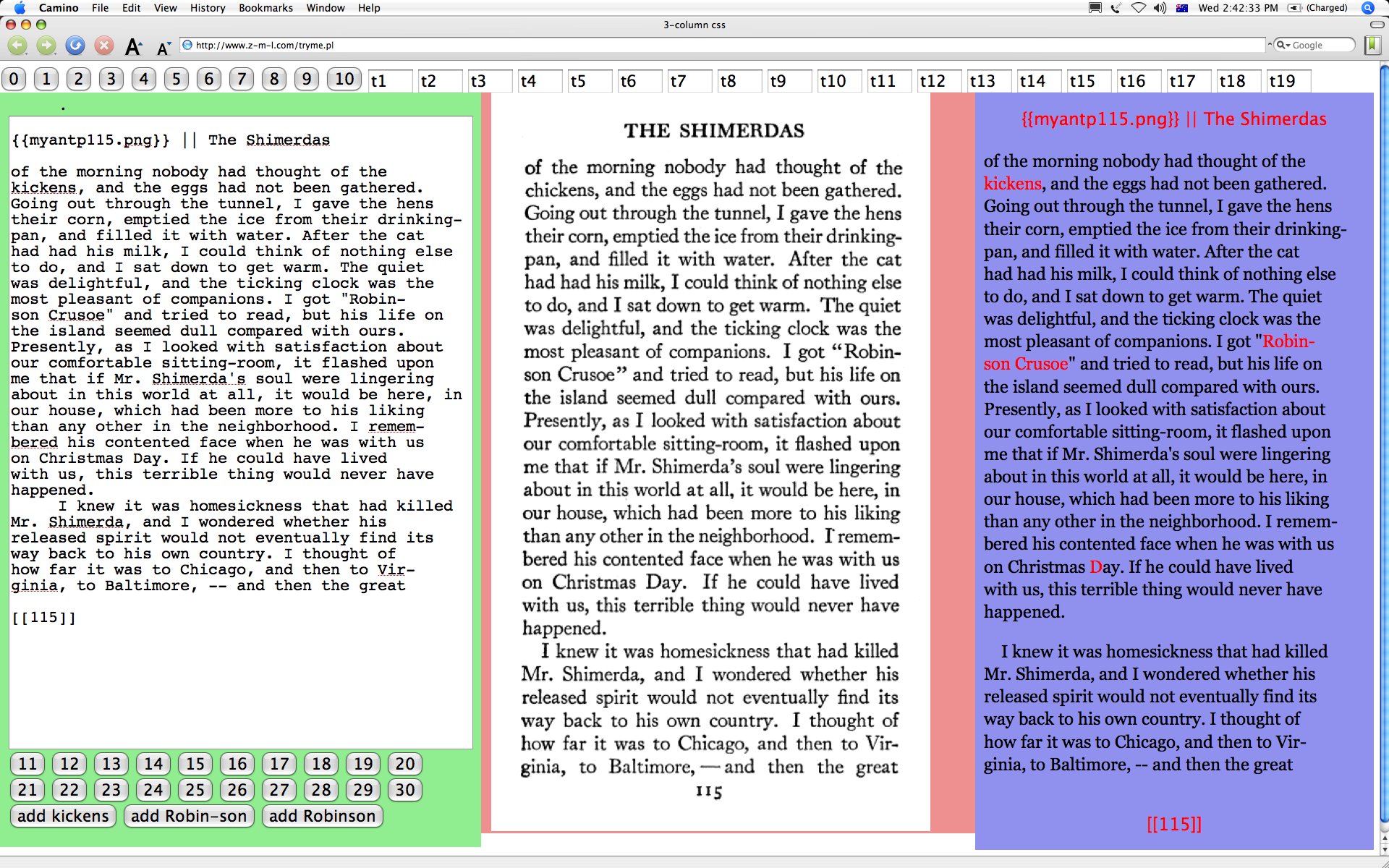Viewport: 1389px width, 868px height.
Task: Click the Google search magnifier dropdown
Action: pos(1282,45)
